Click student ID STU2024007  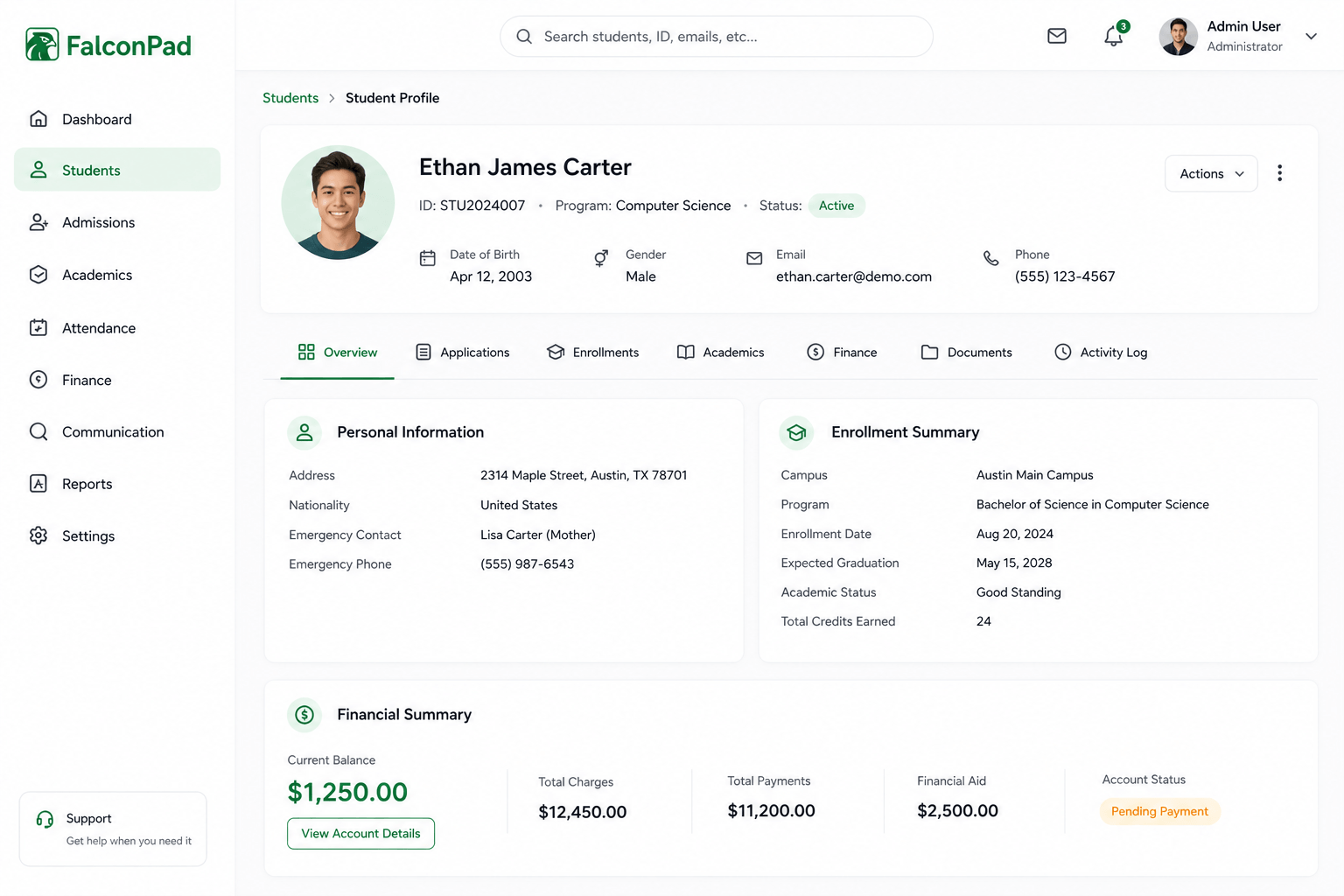[482, 206]
